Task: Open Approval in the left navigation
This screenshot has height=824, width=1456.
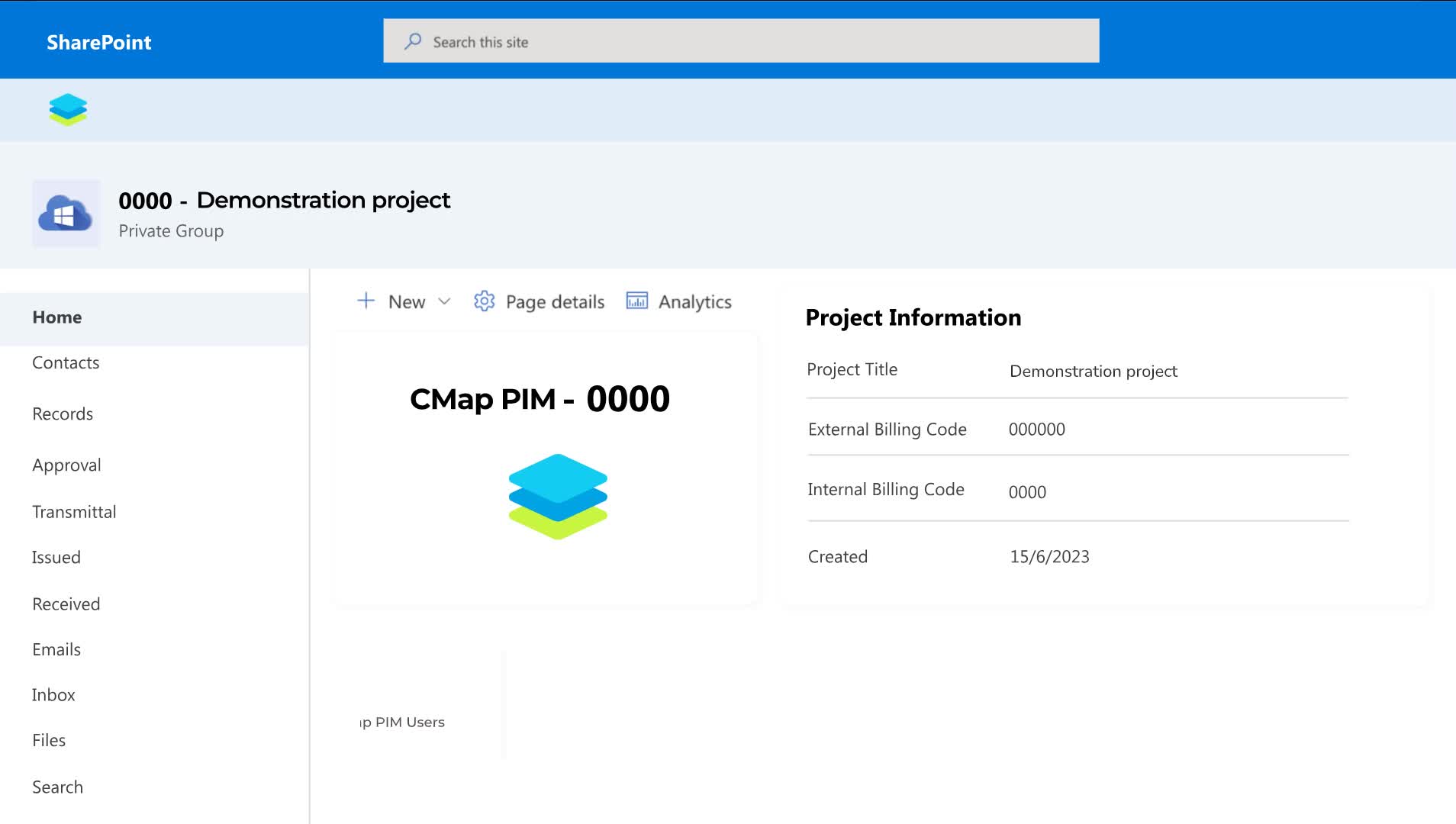Action: pos(66,465)
